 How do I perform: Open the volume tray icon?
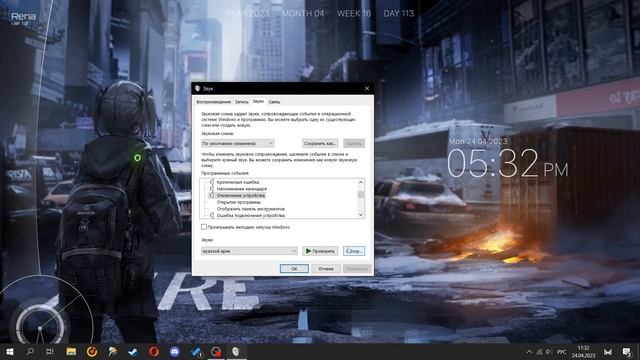[549, 351]
